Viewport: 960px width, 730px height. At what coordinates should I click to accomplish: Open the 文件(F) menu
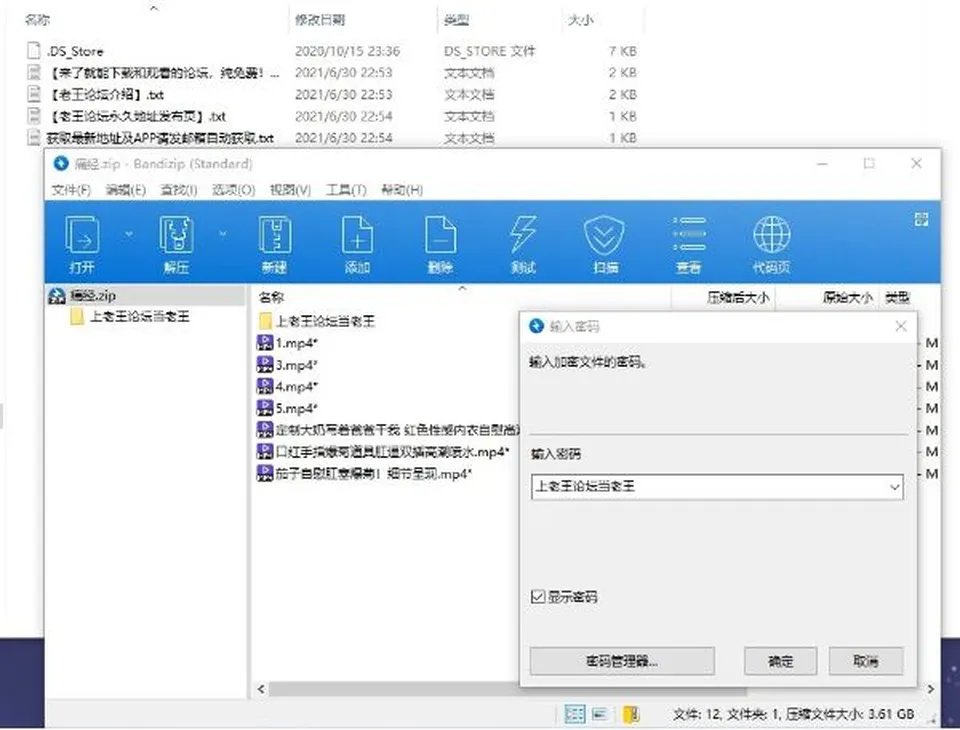(x=72, y=190)
